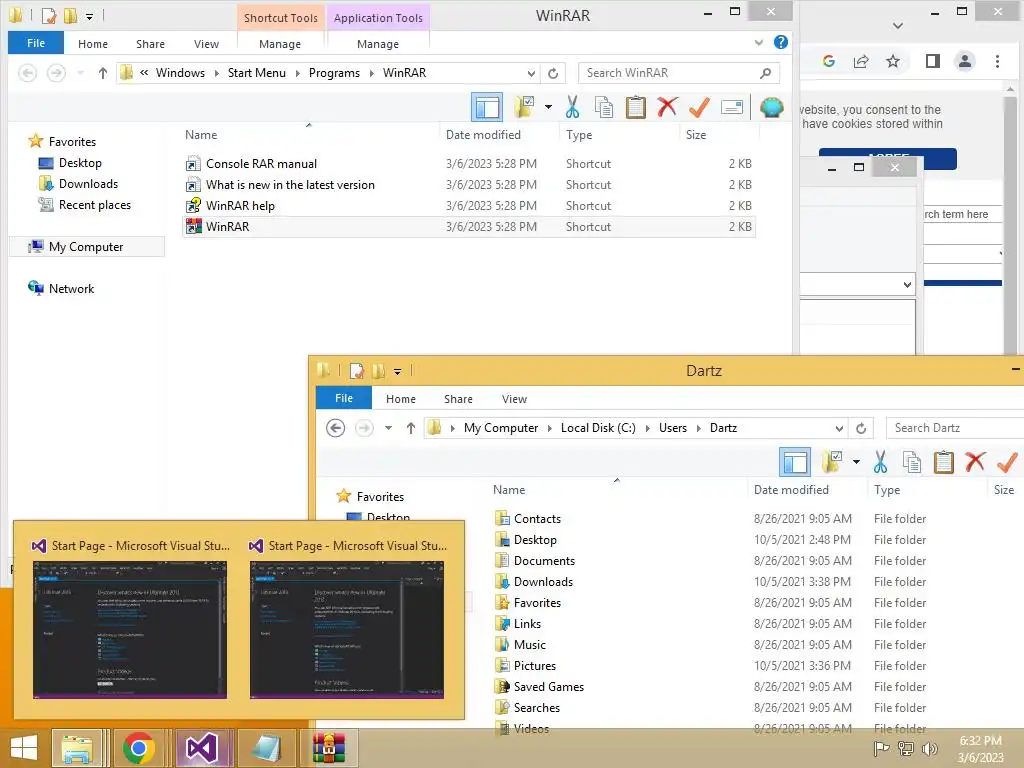
Task: Open the folder options dropdown arrow in WinRAR window
Action: coord(548,107)
